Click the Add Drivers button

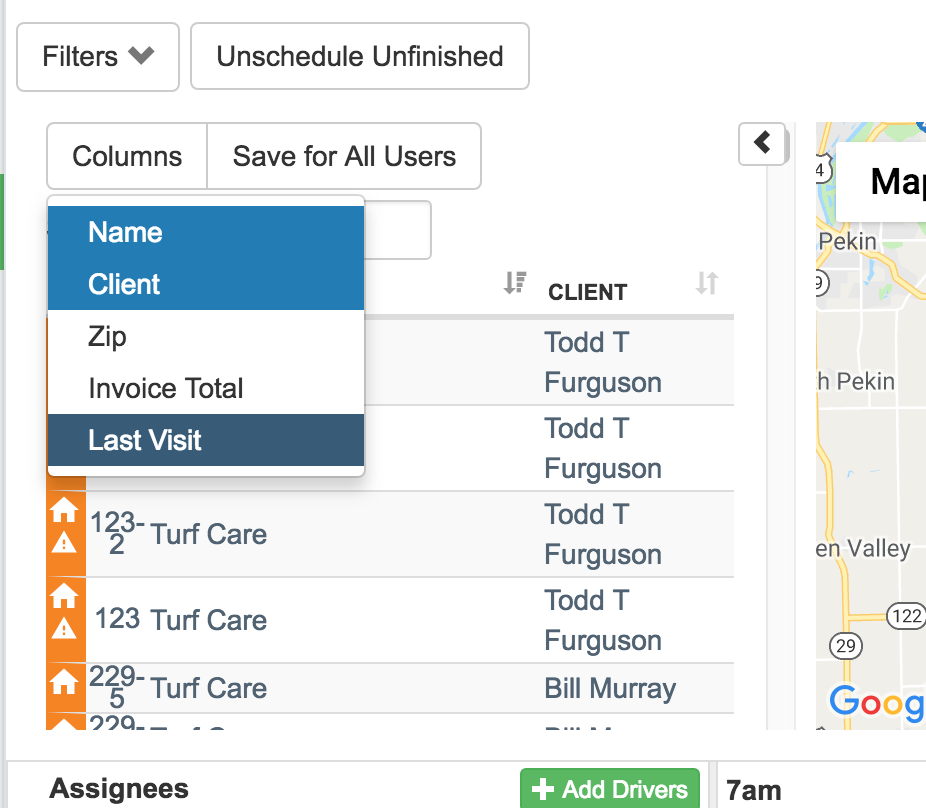click(609, 789)
